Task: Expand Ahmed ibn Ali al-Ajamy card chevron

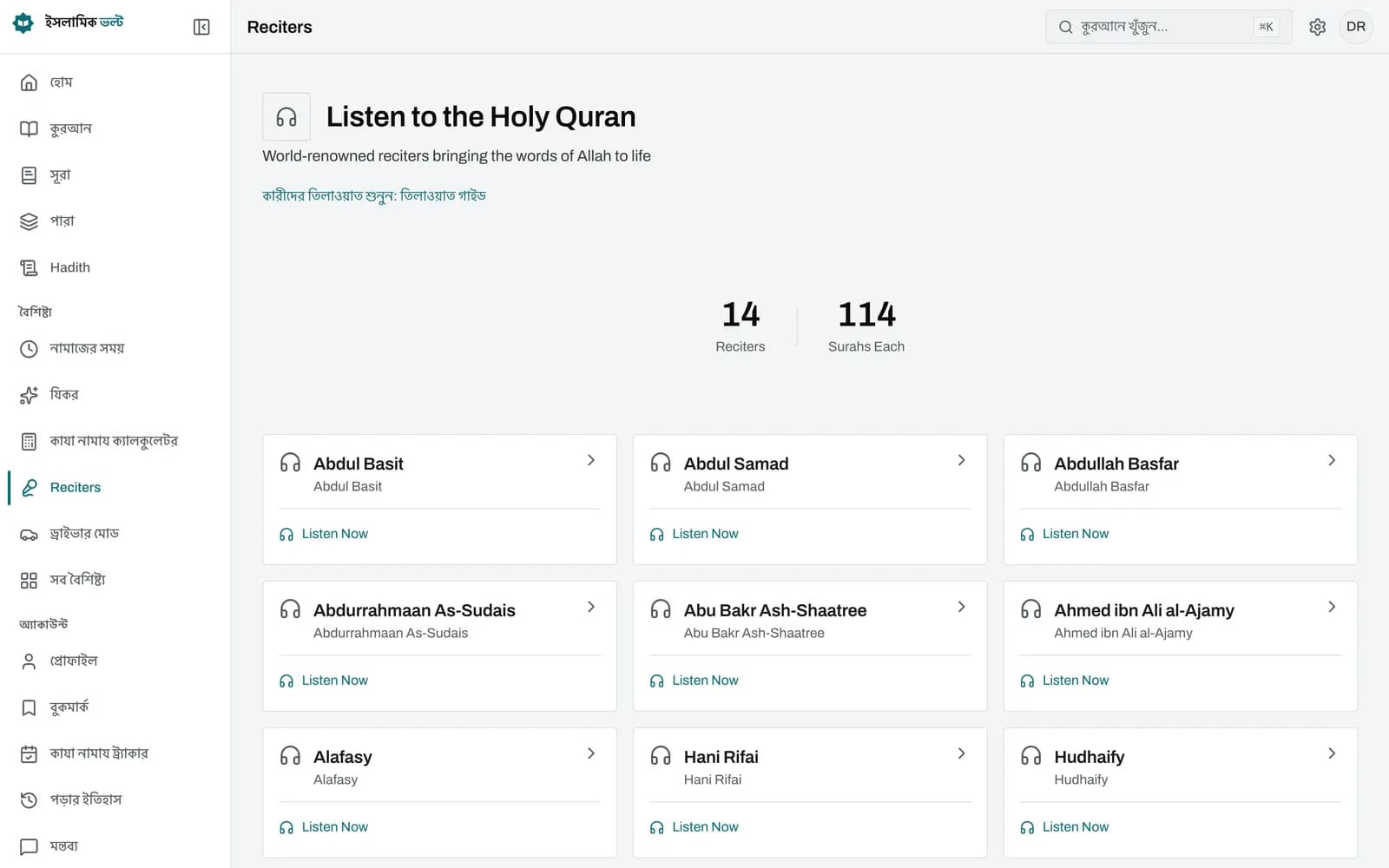Action: pos(1332,607)
